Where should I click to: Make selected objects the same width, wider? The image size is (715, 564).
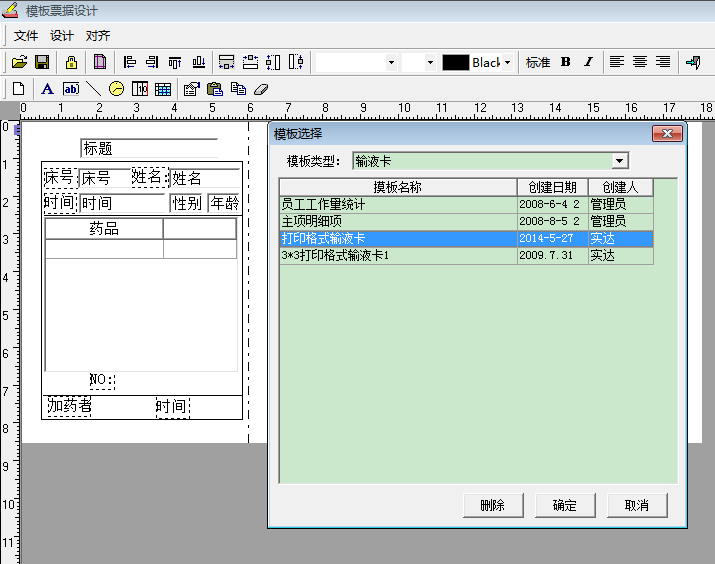[227, 62]
